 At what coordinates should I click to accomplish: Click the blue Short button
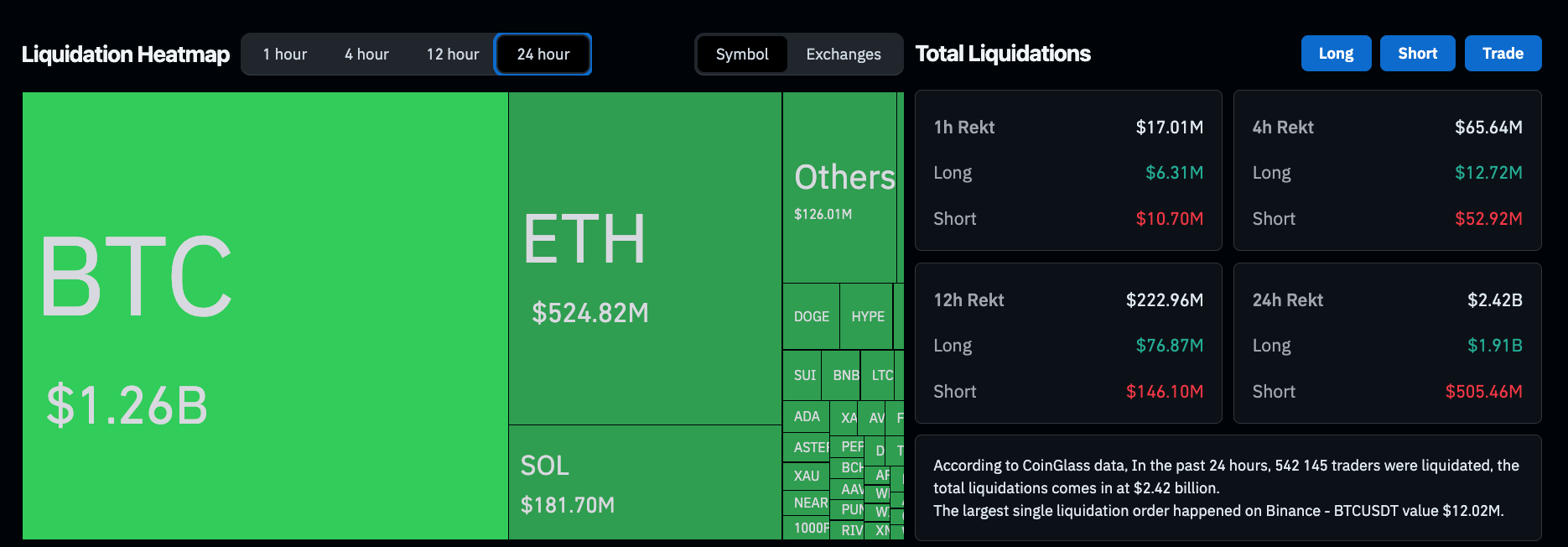click(1417, 54)
